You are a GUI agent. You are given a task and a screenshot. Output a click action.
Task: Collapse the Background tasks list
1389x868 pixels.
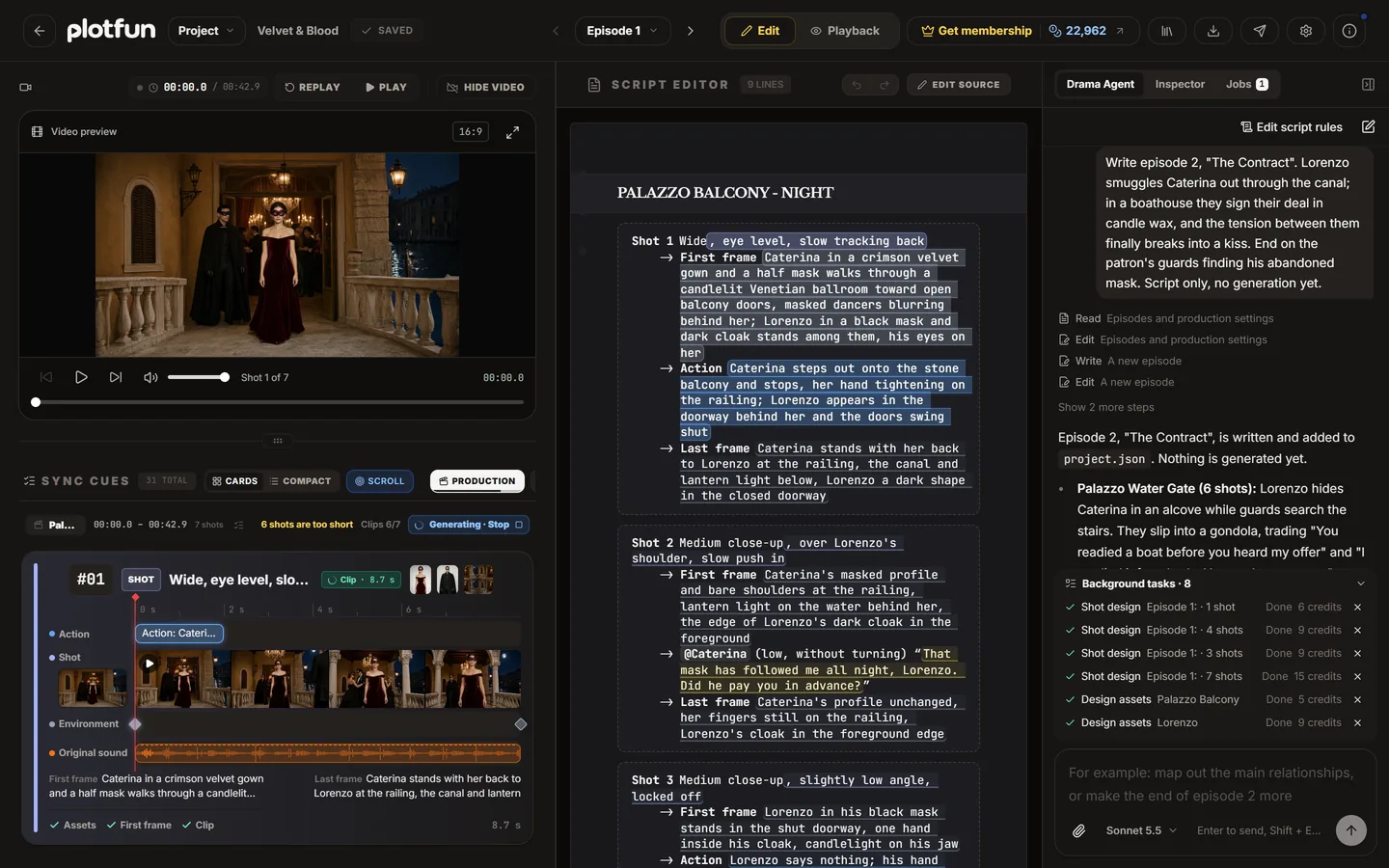coord(1361,583)
